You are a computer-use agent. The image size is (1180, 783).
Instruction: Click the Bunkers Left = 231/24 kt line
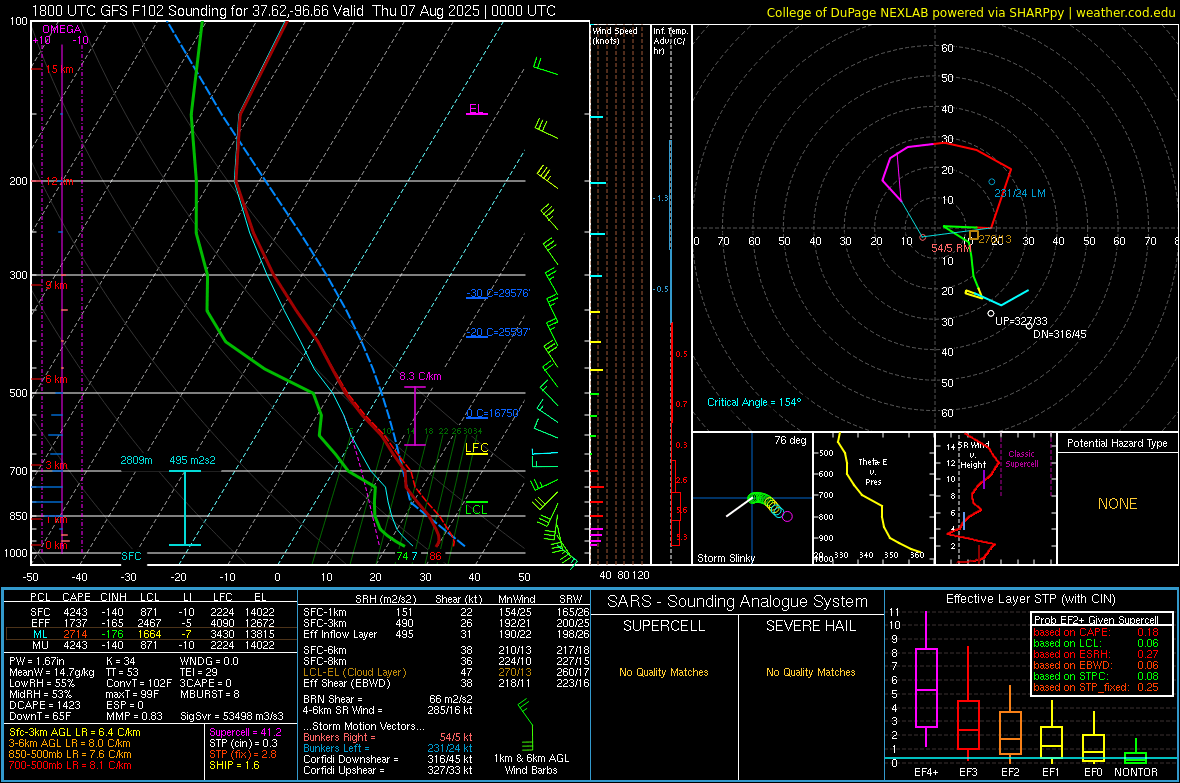[x=388, y=748]
